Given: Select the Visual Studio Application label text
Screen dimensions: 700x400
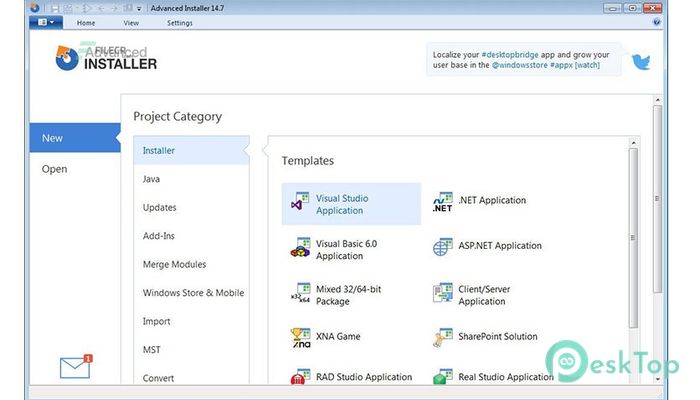Looking at the screenshot, I should 342,204.
